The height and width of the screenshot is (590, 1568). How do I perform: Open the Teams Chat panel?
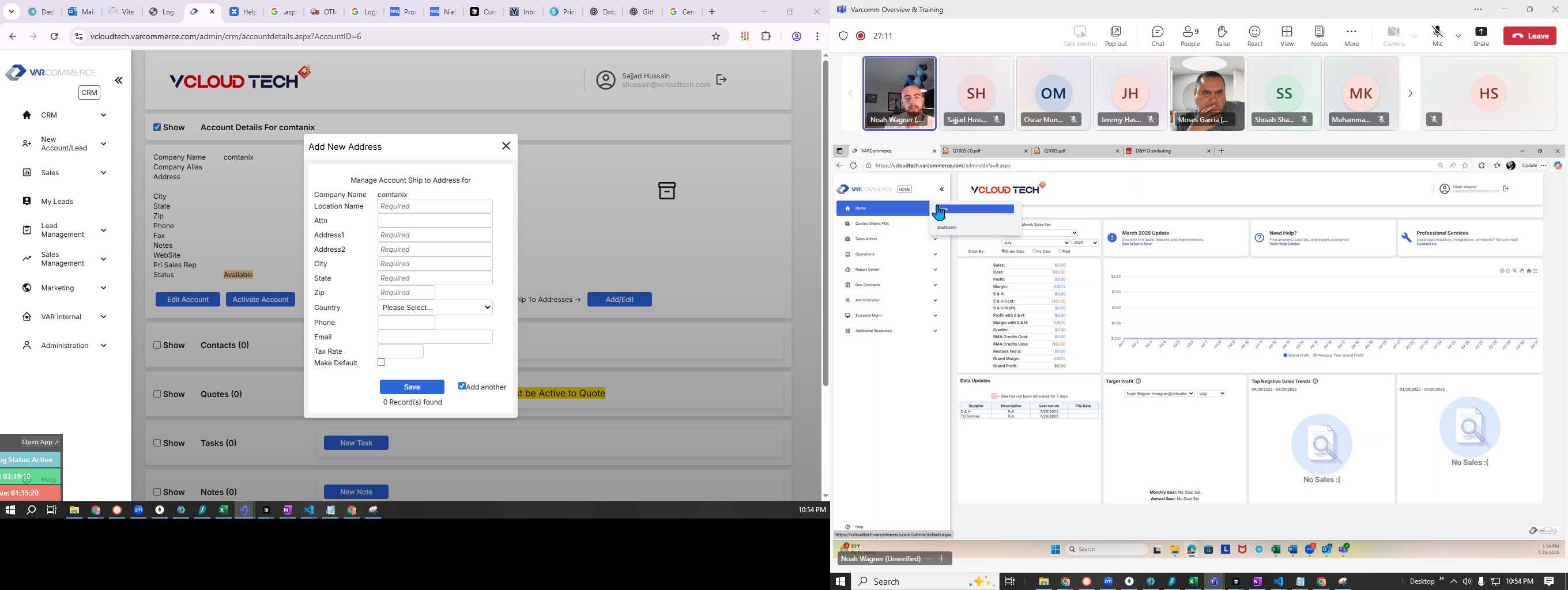[1158, 36]
